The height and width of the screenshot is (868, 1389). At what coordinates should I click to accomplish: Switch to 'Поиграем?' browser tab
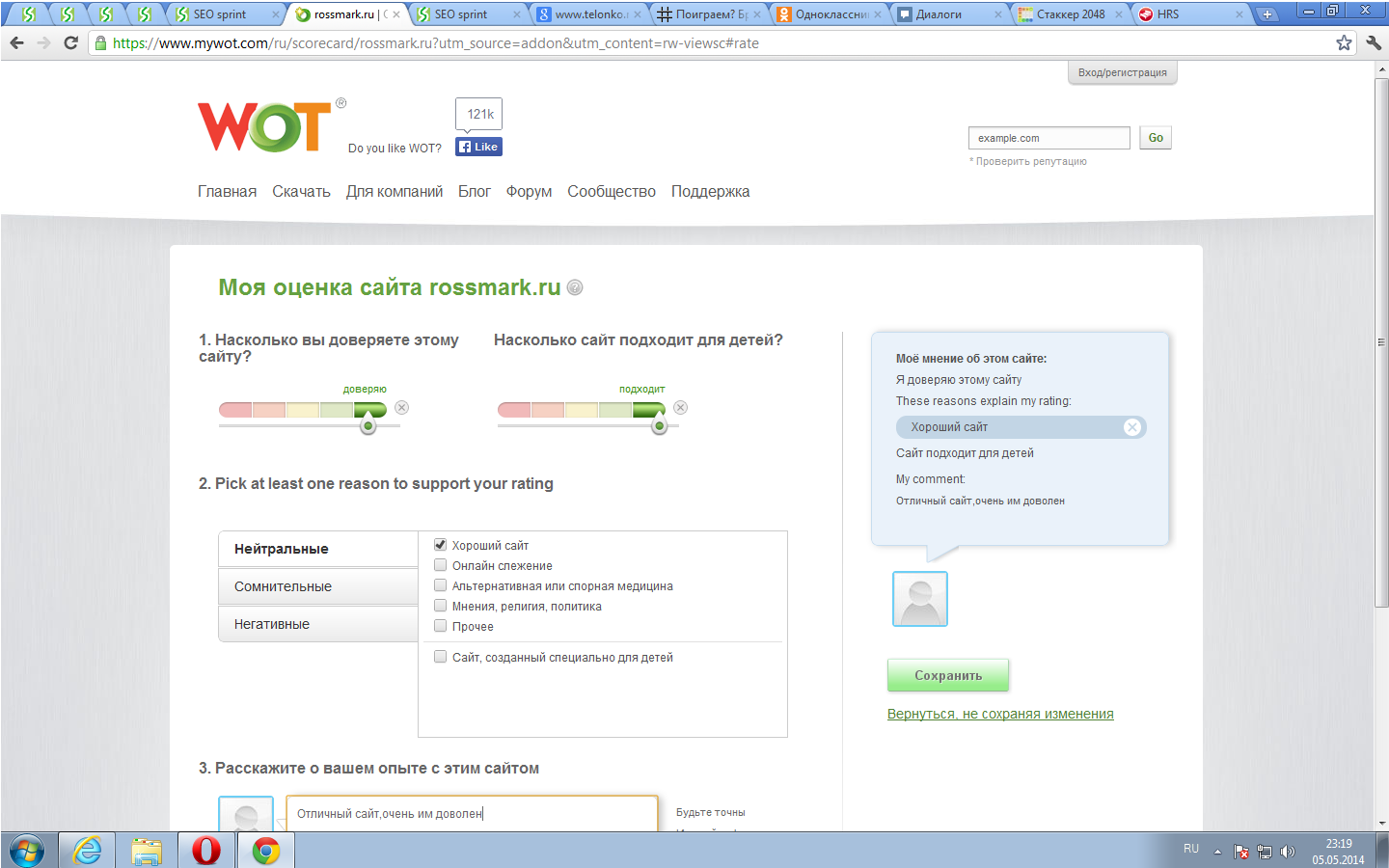[x=708, y=14]
